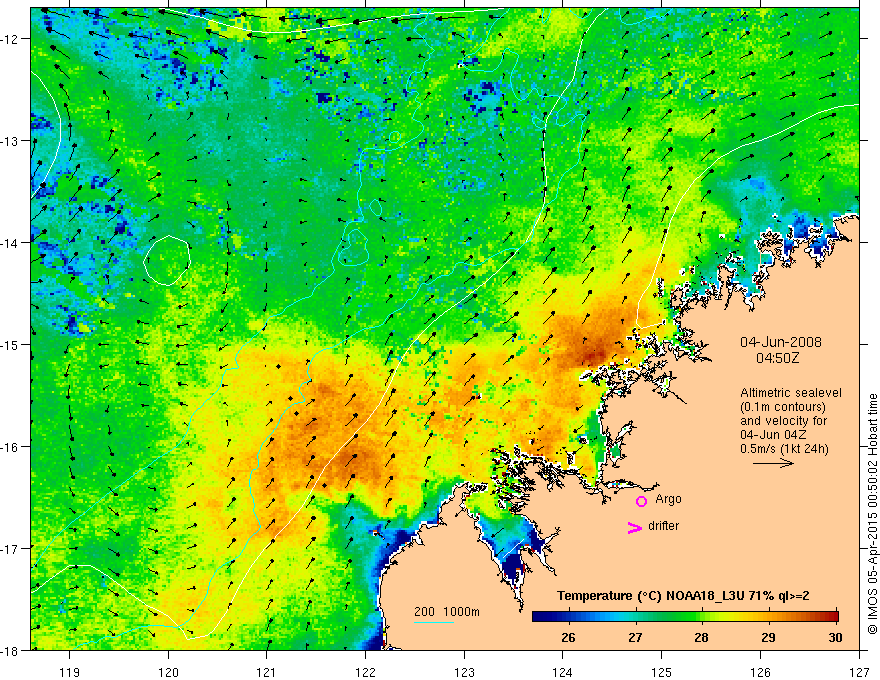Click the color bar label 29
The width and height of the screenshot is (880, 680).
(x=768, y=637)
